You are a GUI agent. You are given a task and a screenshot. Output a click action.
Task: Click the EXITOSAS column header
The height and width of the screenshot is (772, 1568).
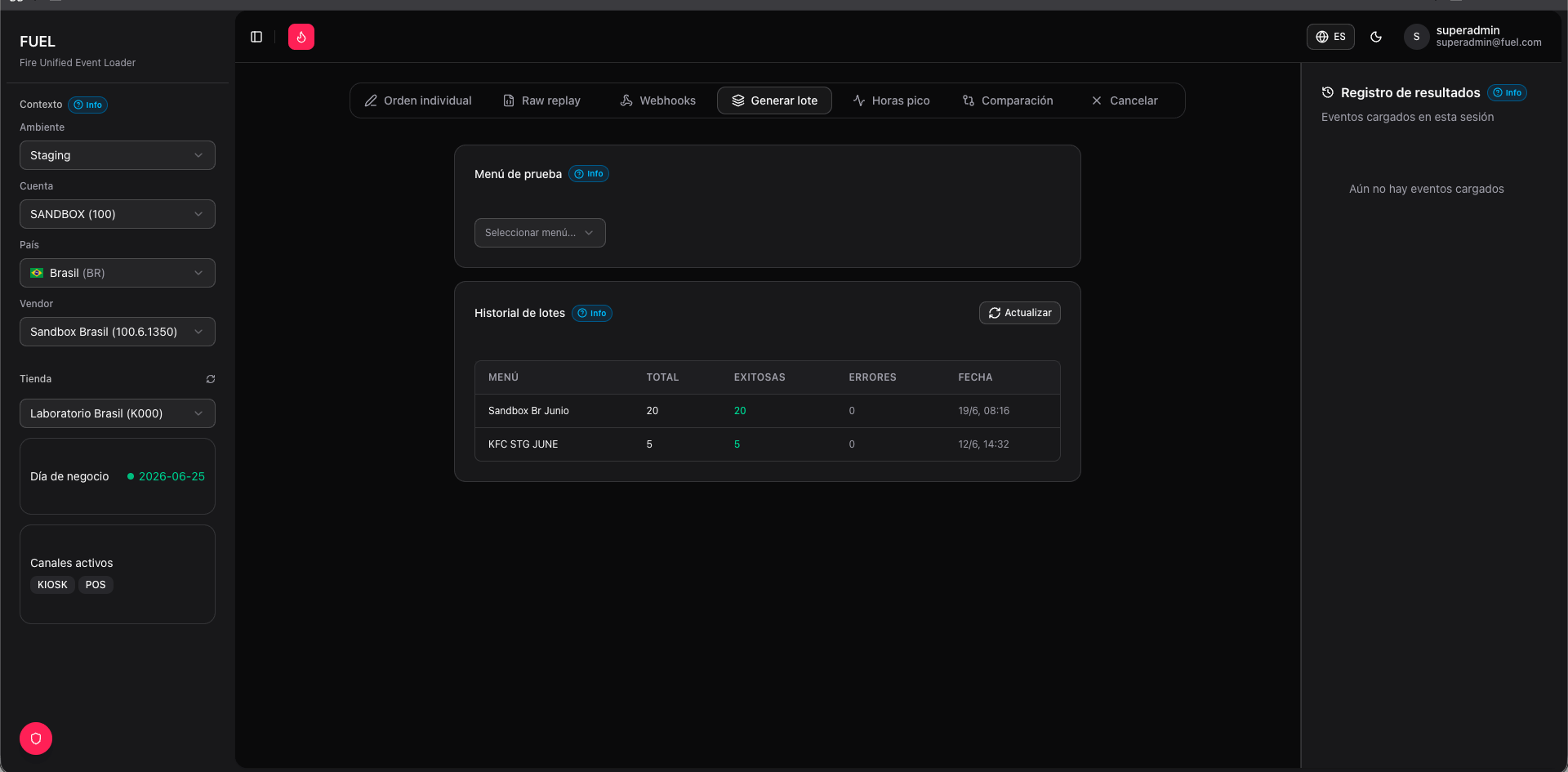tap(759, 377)
